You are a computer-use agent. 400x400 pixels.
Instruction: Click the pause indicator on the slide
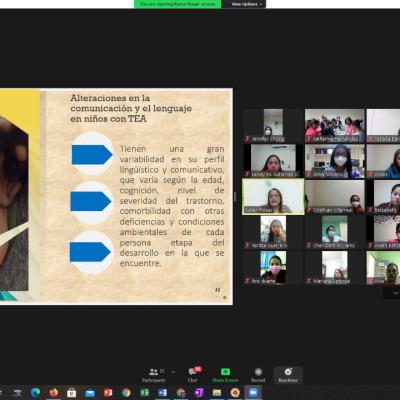(217, 290)
